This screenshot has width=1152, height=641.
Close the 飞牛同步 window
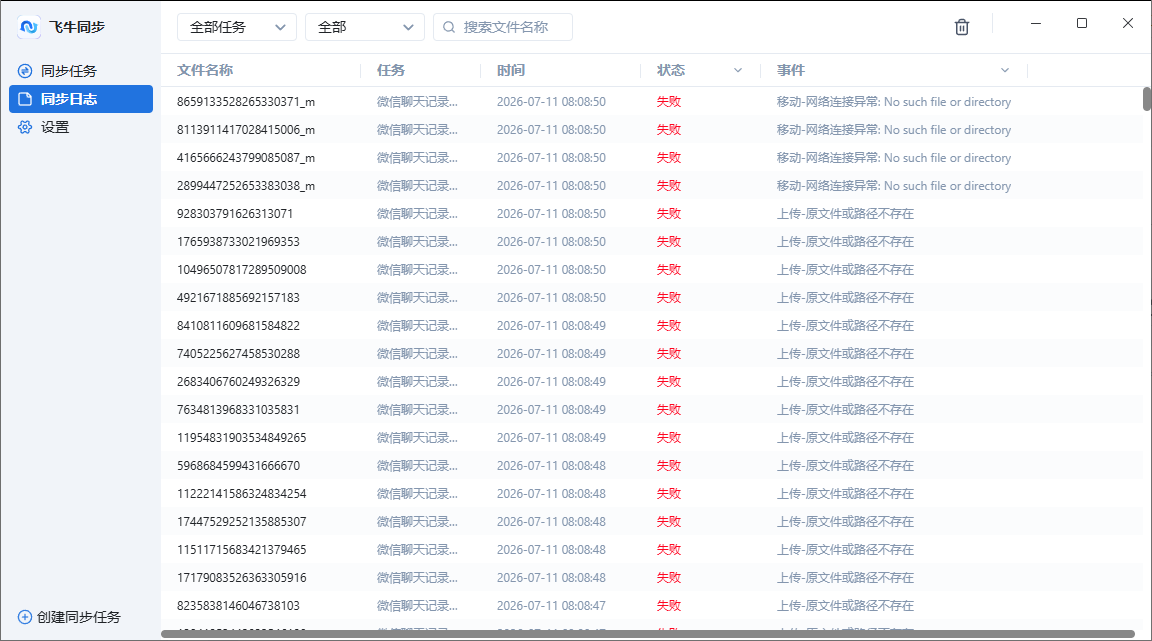point(1128,24)
